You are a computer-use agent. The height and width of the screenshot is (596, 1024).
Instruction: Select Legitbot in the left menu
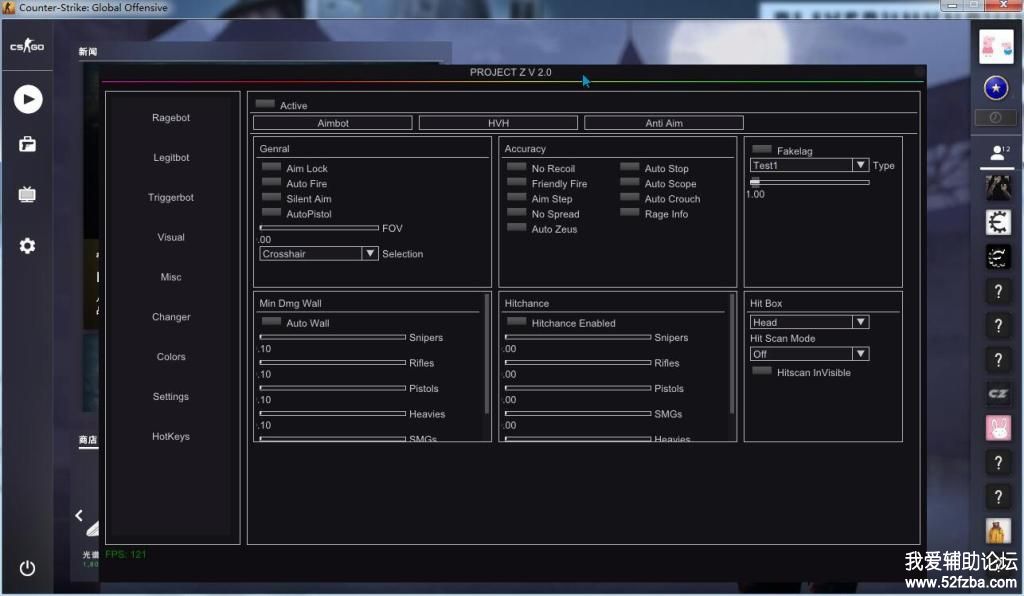click(x=171, y=157)
